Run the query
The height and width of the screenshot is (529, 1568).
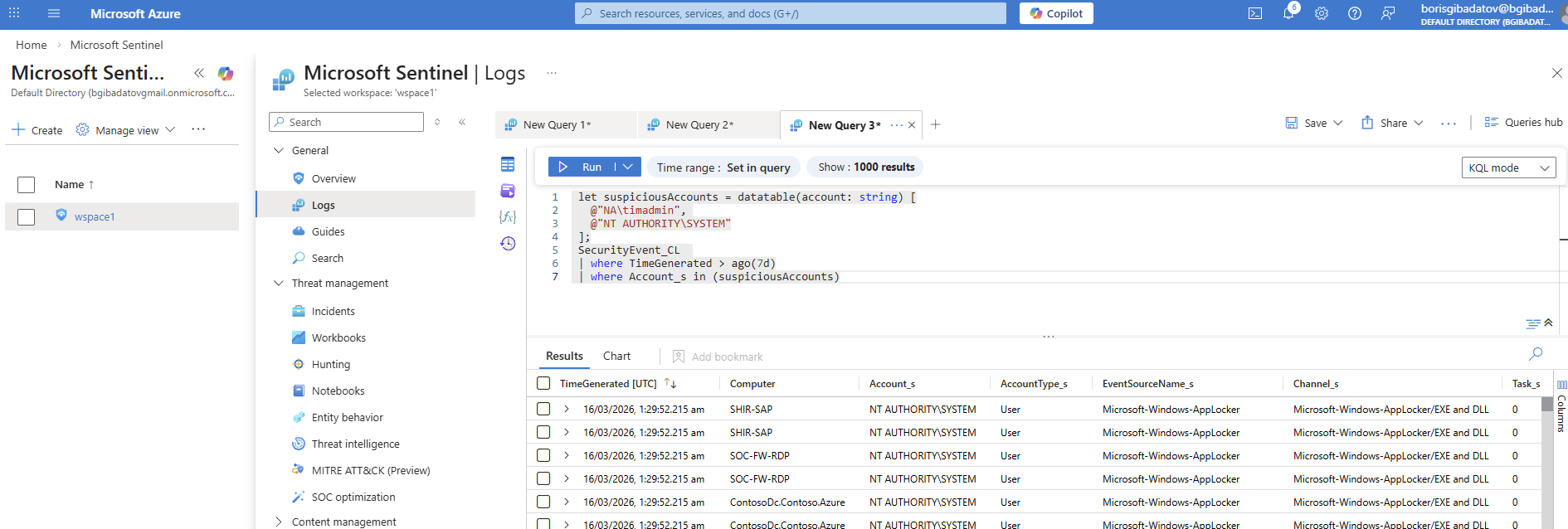[581, 167]
